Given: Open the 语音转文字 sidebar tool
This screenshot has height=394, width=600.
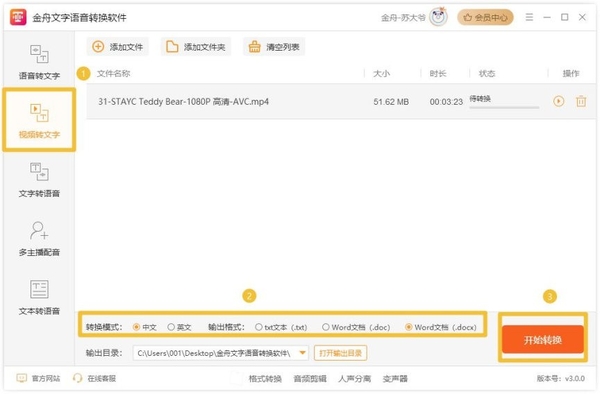Looking at the screenshot, I should [x=39, y=62].
